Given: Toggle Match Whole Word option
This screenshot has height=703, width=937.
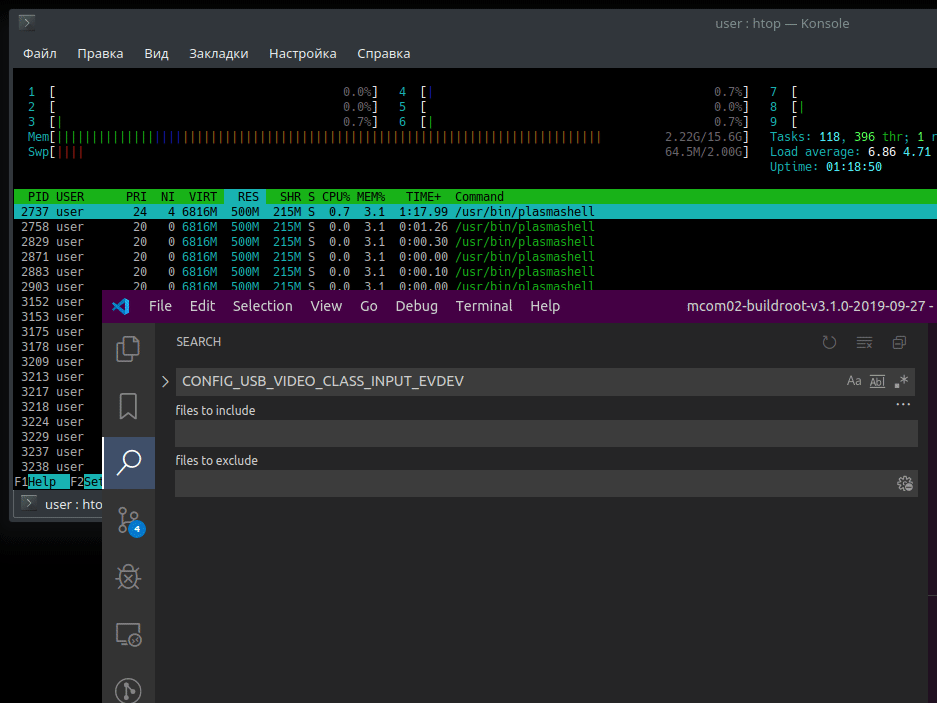Looking at the screenshot, I should (877, 381).
